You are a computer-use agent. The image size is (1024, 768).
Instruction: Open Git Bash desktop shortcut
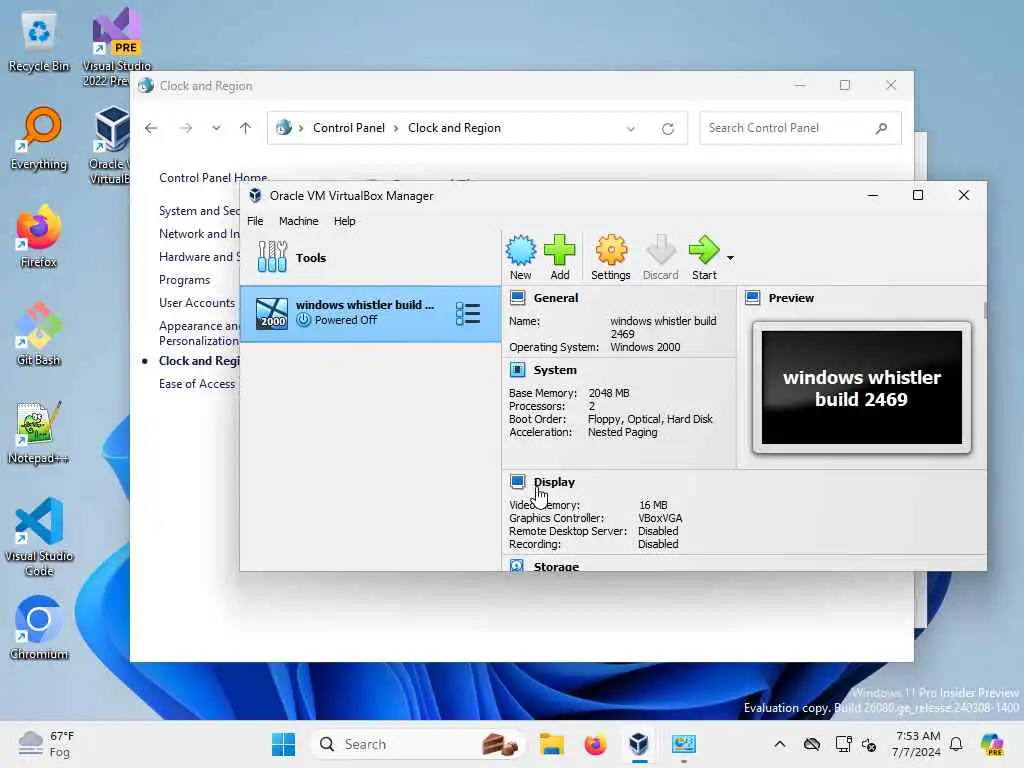39,334
